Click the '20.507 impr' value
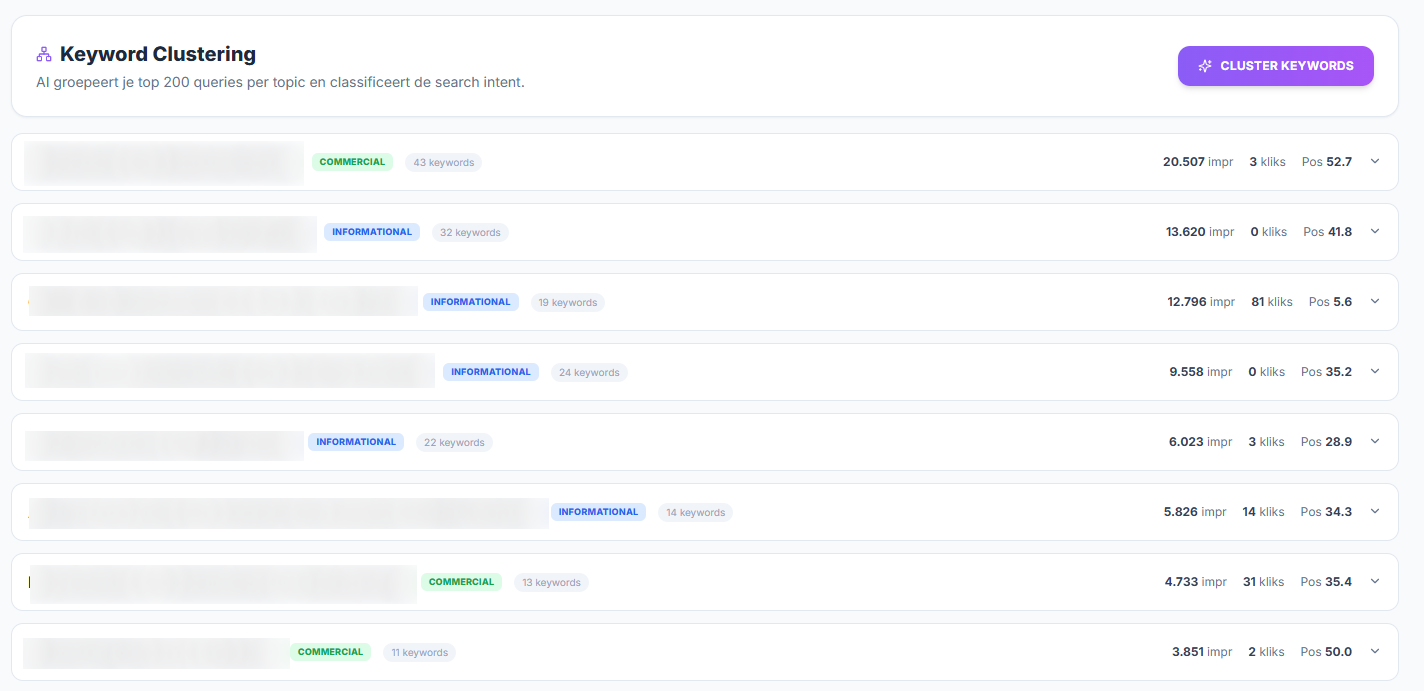This screenshot has height=691, width=1424. point(1198,162)
